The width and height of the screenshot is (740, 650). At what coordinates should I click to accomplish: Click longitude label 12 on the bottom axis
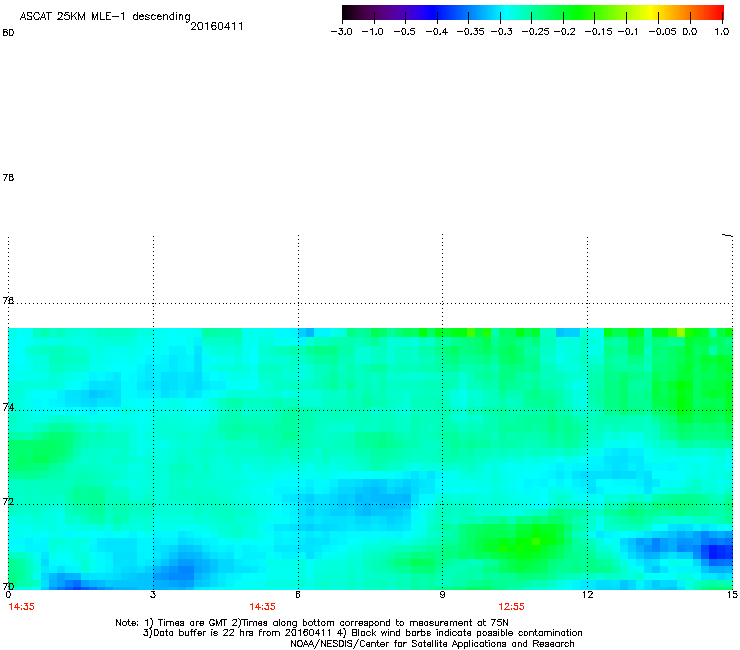click(x=587, y=595)
